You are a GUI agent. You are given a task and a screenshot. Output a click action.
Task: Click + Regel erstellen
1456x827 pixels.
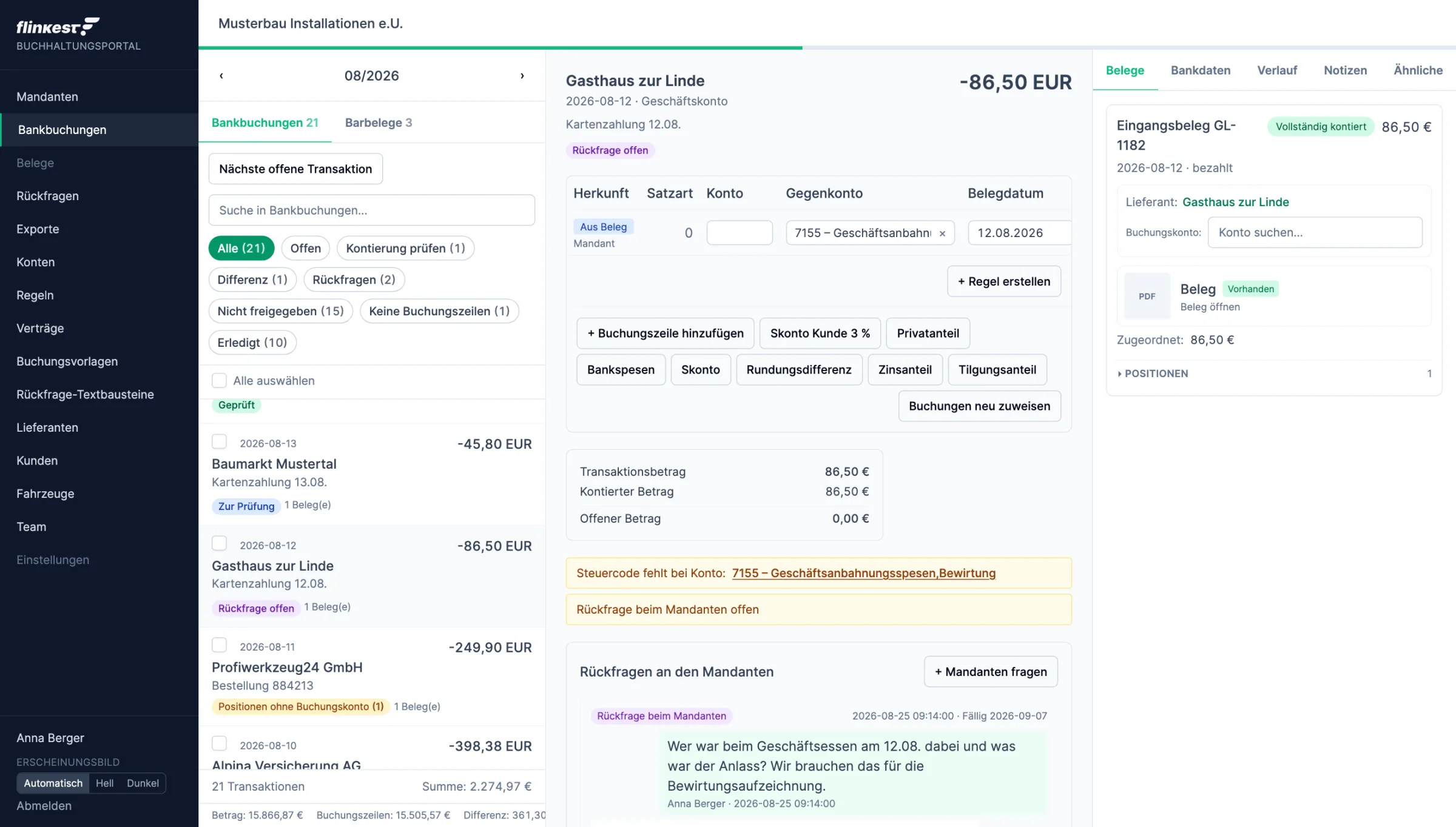pyautogui.click(x=1004, y=281)
